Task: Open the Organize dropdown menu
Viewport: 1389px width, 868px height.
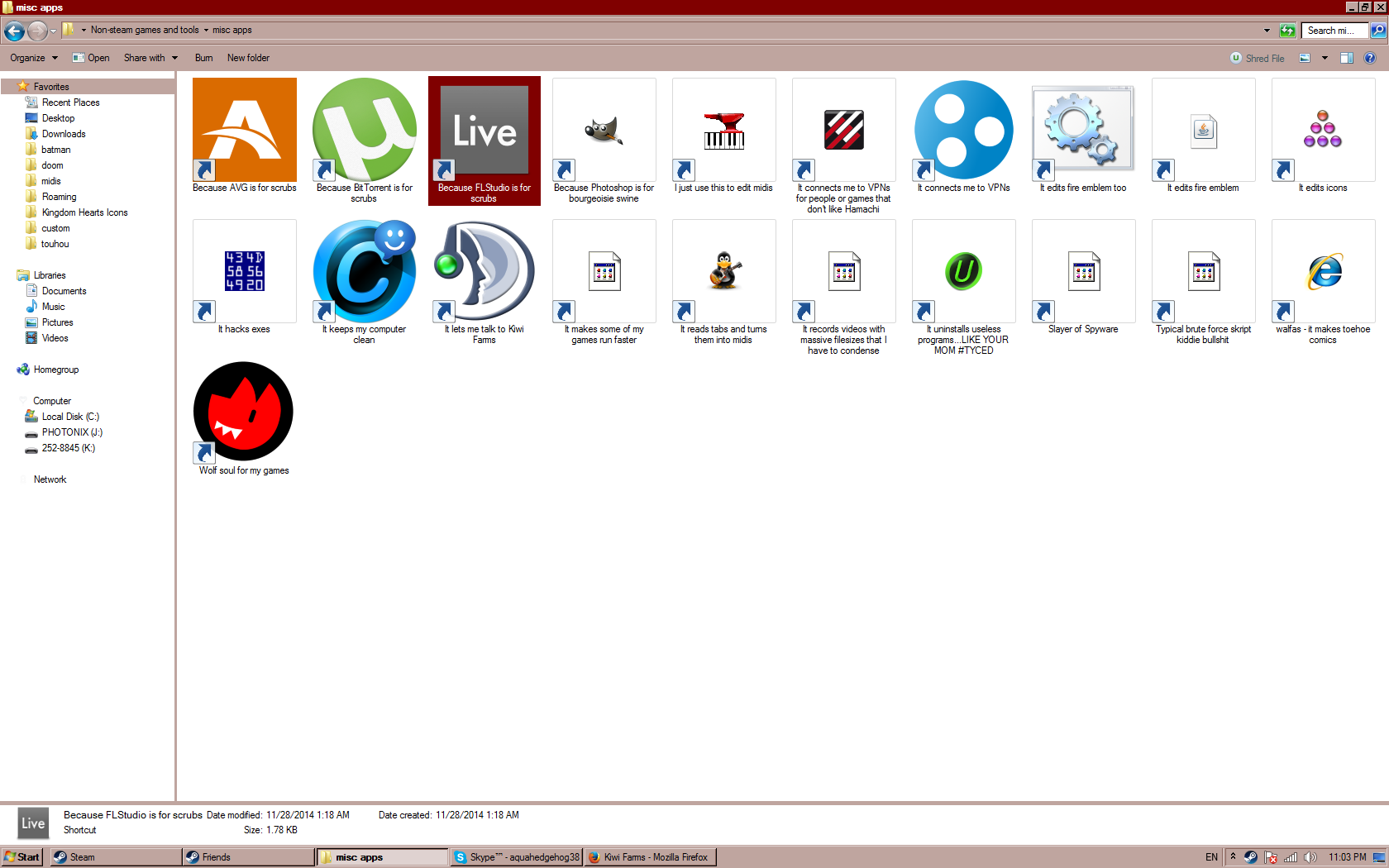Action: 34,58
